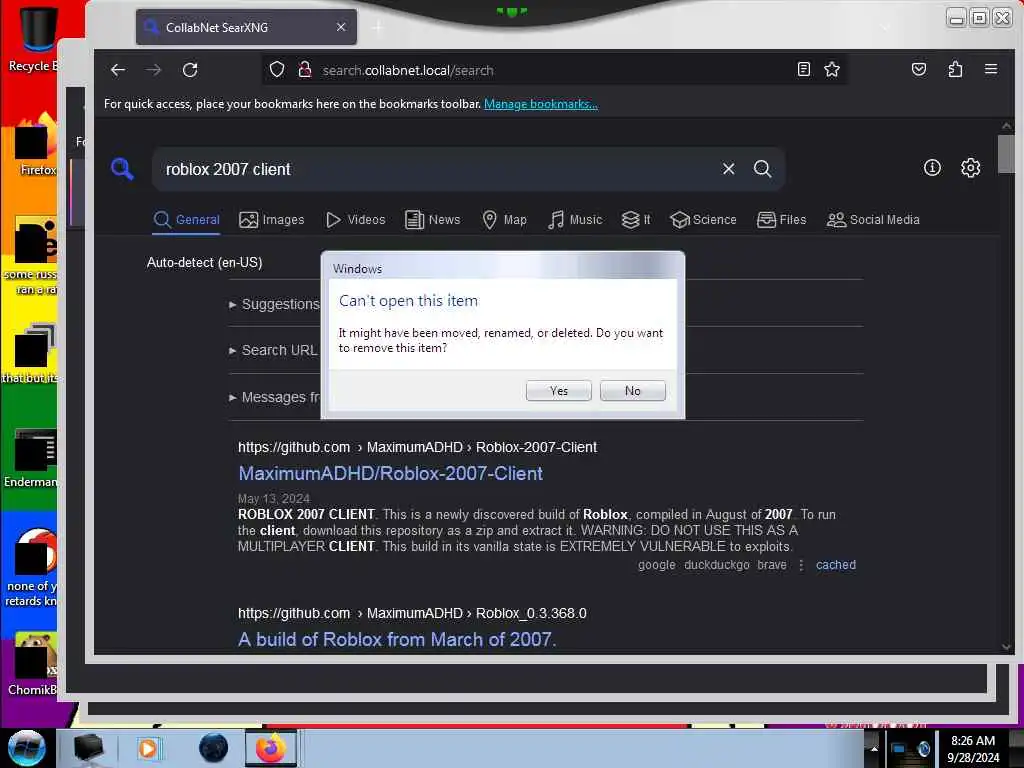Clear the search query with X
Viewport: 1024px width, 768px height.
728,169
